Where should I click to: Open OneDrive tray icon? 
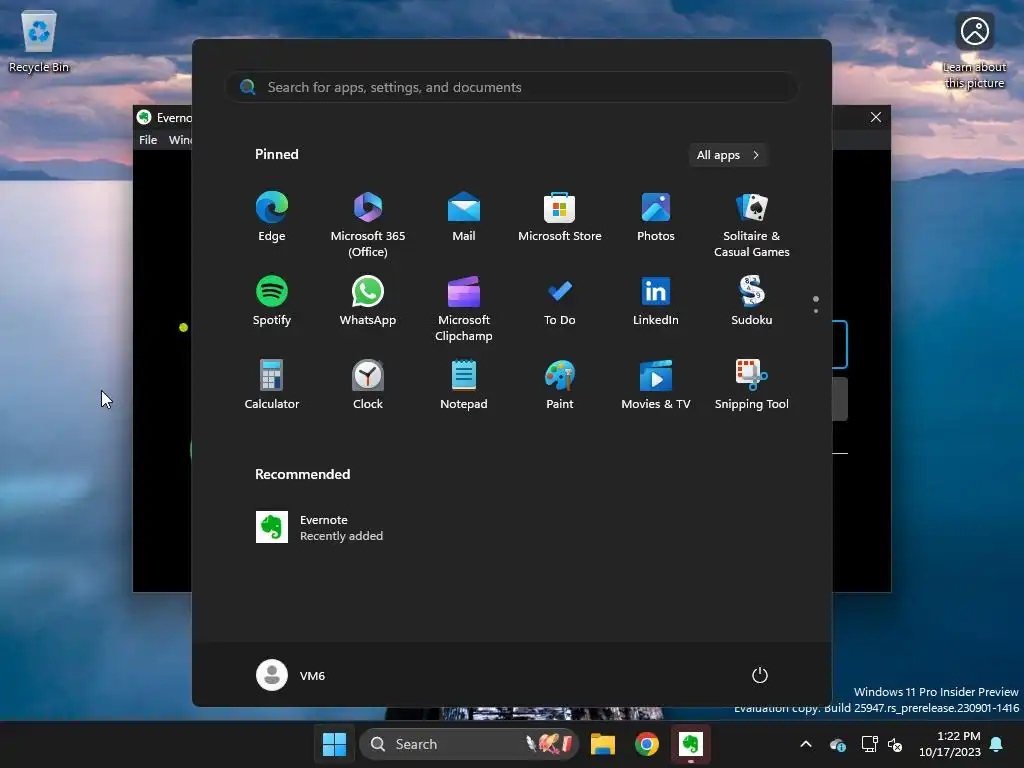tap(837, 744)
